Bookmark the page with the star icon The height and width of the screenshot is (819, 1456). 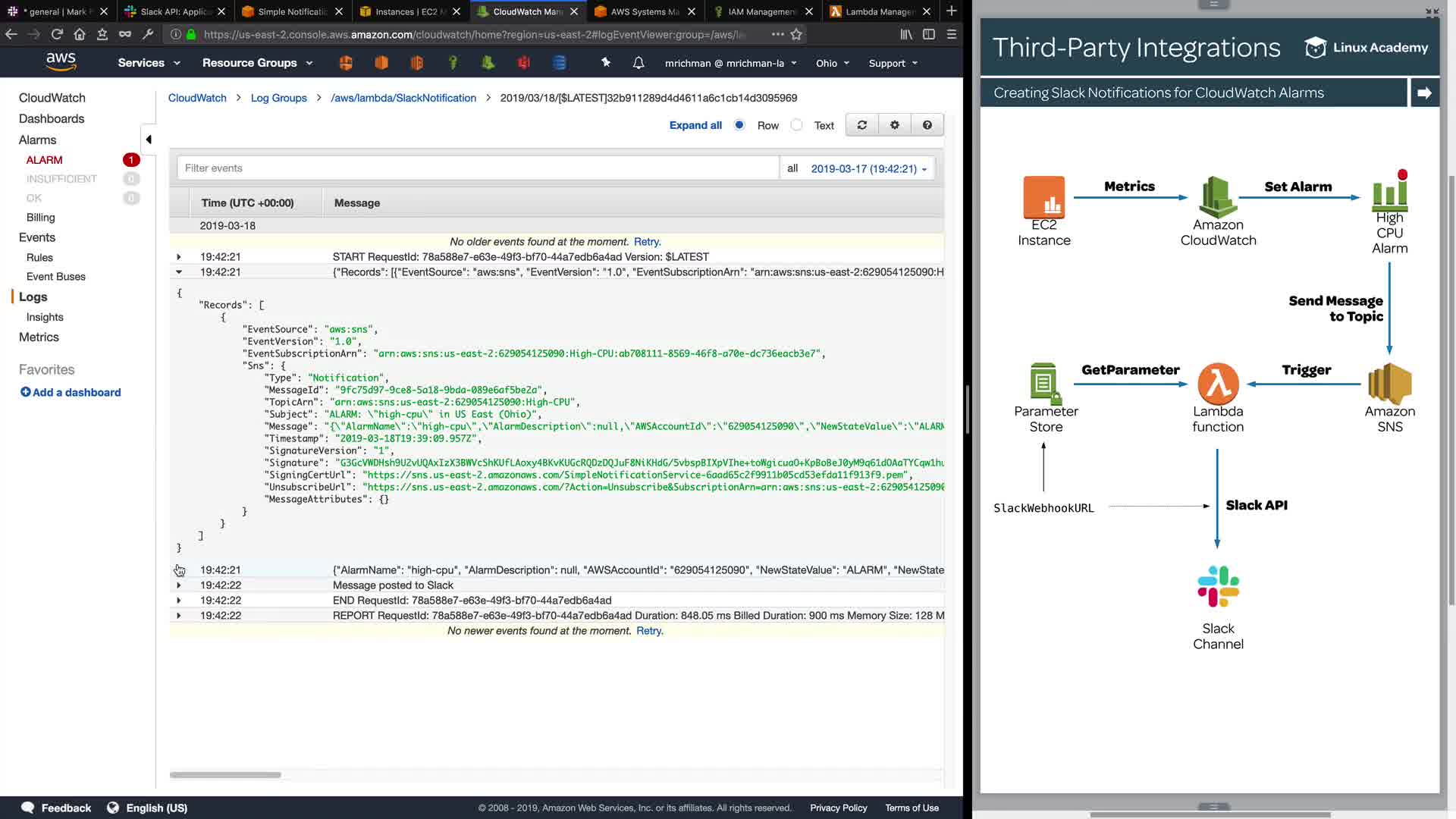(796, 34)
